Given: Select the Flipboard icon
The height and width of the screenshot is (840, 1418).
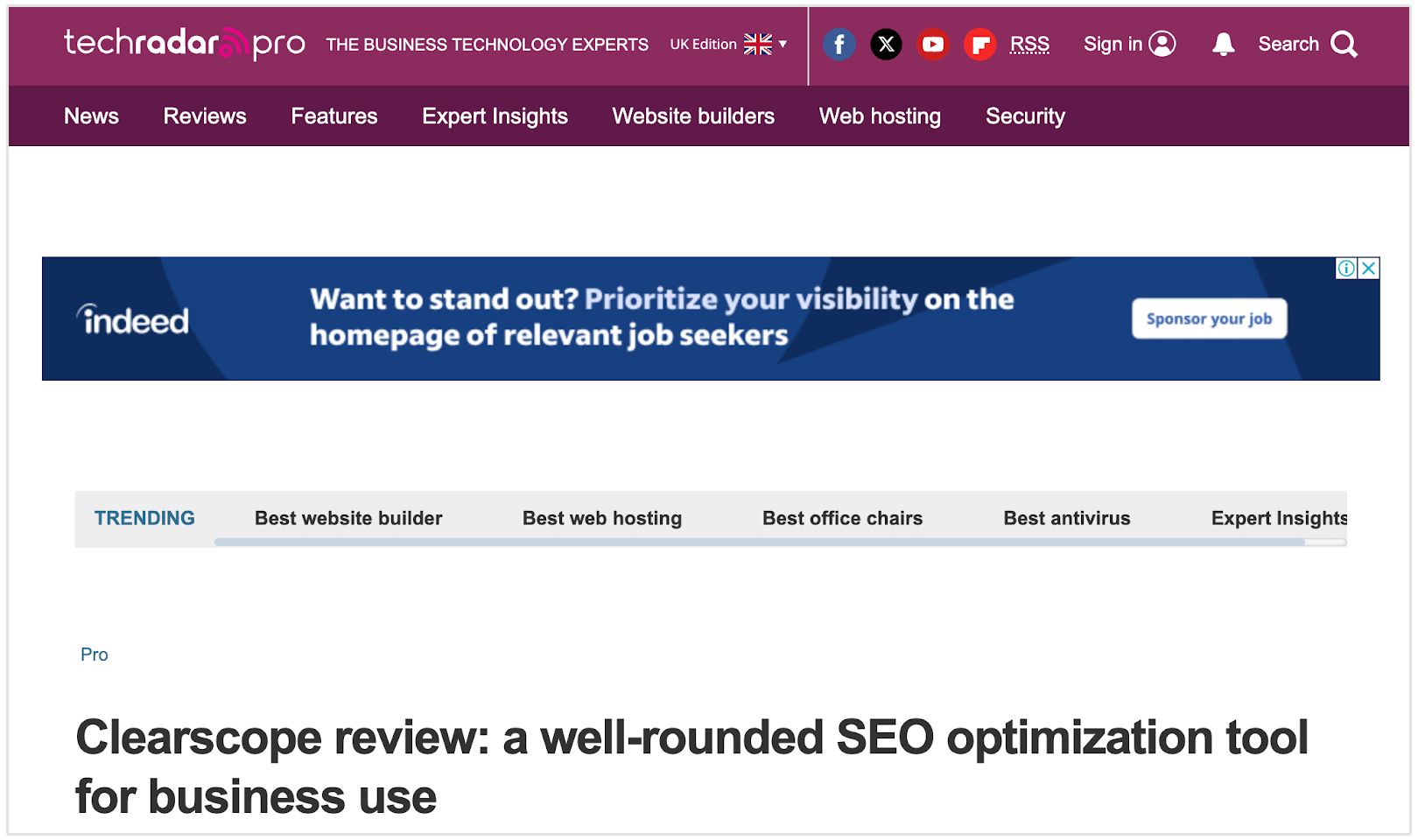Looking at the screenshot, I should click(979, 44).
